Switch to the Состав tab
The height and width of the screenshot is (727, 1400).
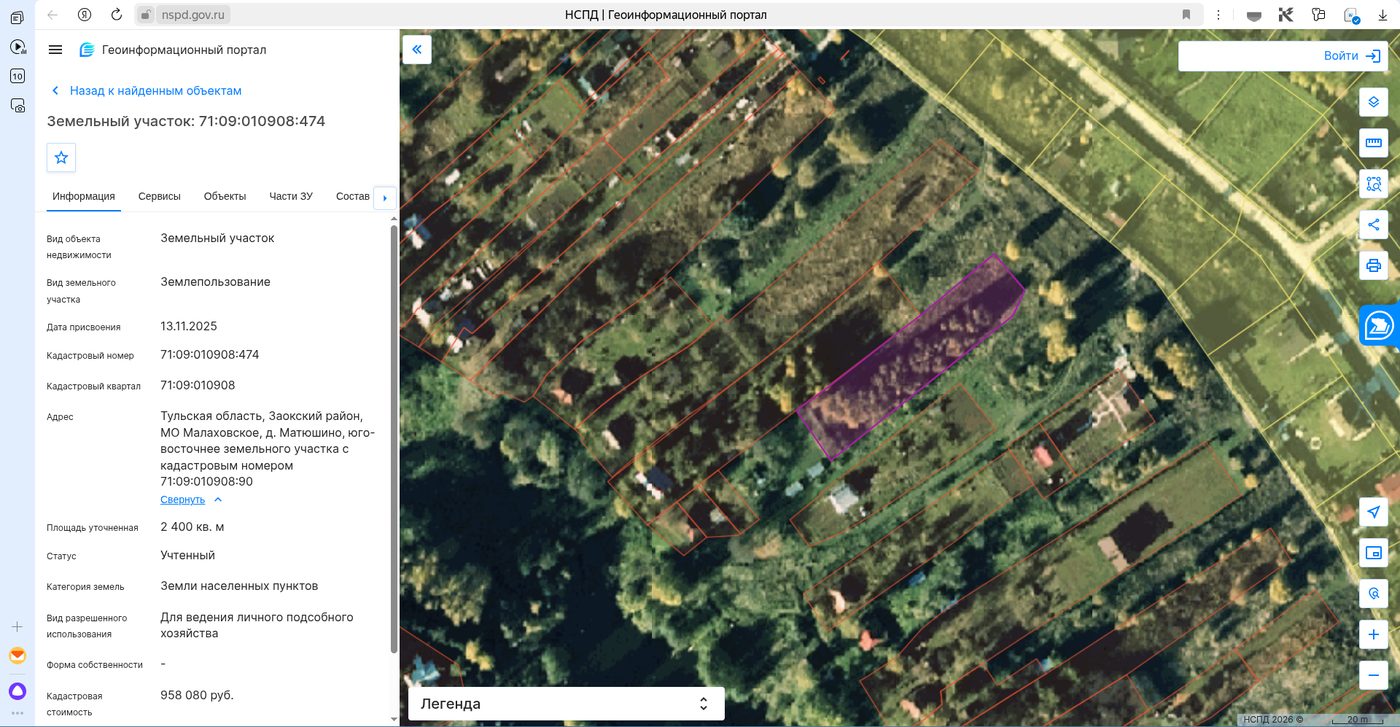click(353, 196)
